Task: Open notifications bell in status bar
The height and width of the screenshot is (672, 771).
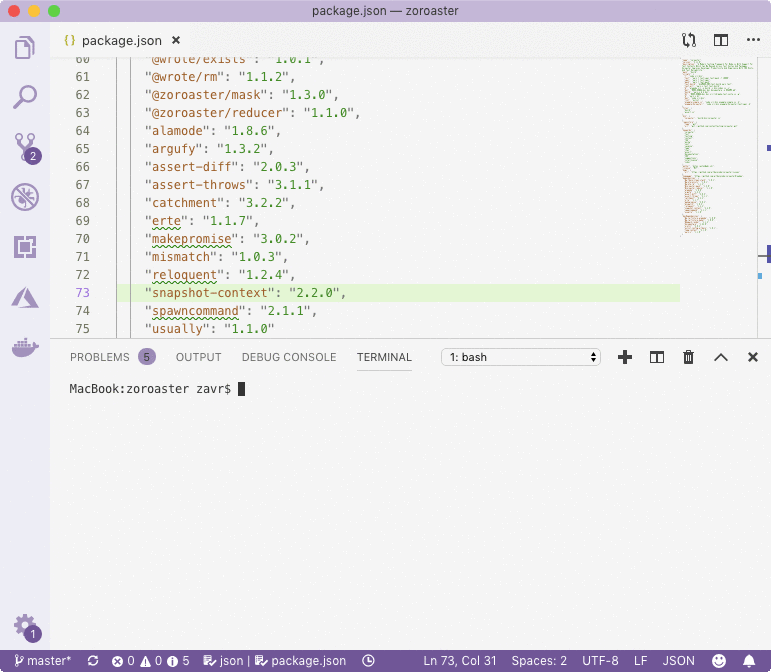Action: click(x=749, y=661)
